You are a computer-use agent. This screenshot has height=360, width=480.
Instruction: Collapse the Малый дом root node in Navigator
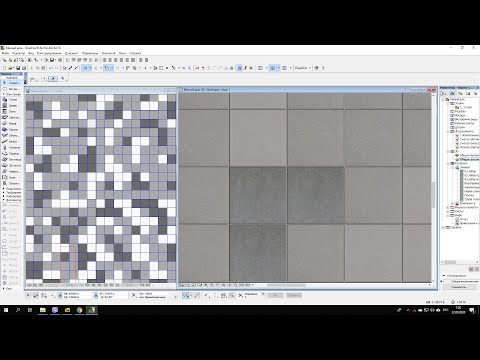pyautogui.click(x=443, y=99)
